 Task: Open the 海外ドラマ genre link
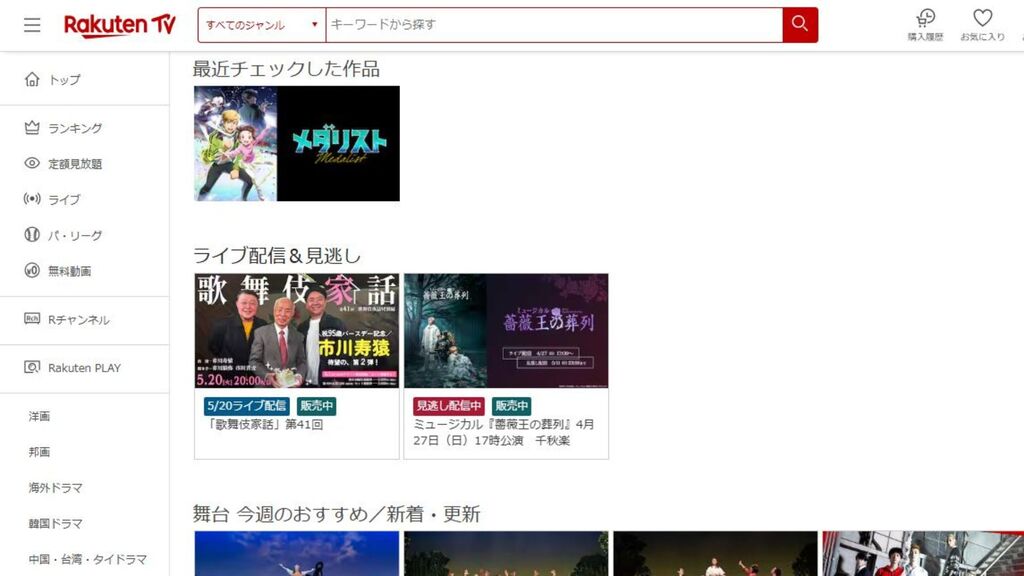click(x=56, y=488)
